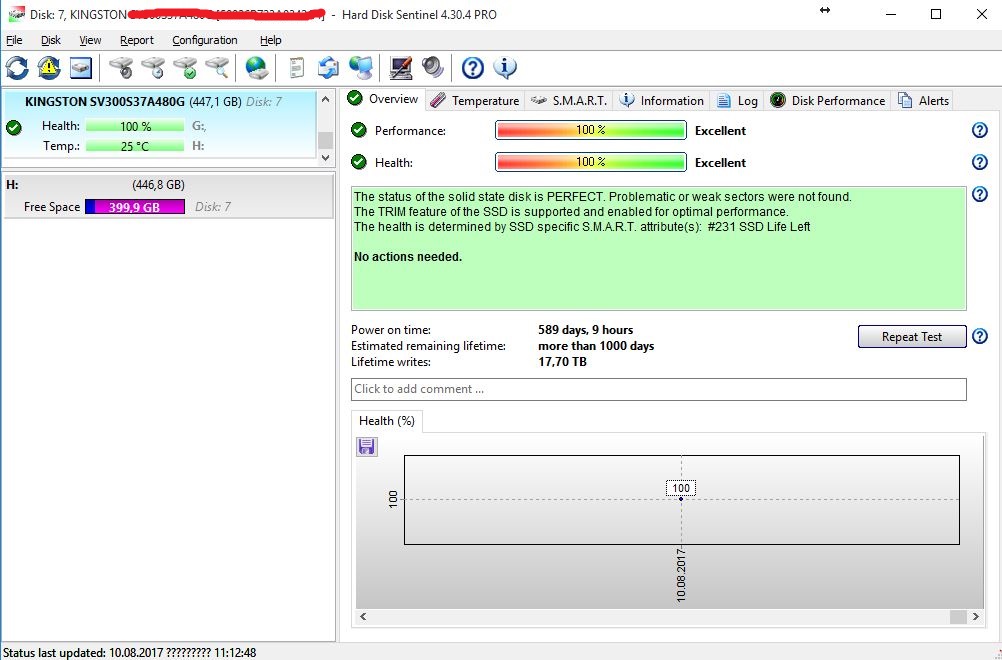This screenshot has width=1002, height=660.
Task: Open the File menu
Action: (x=14, y=40)
